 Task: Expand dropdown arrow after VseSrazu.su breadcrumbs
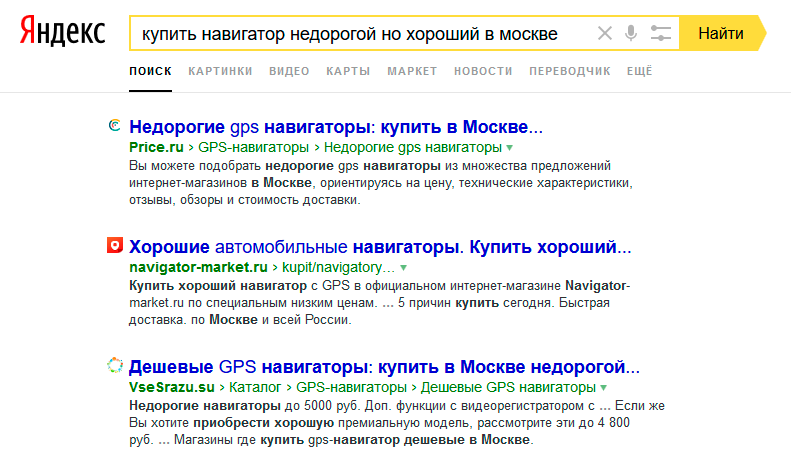603,388
